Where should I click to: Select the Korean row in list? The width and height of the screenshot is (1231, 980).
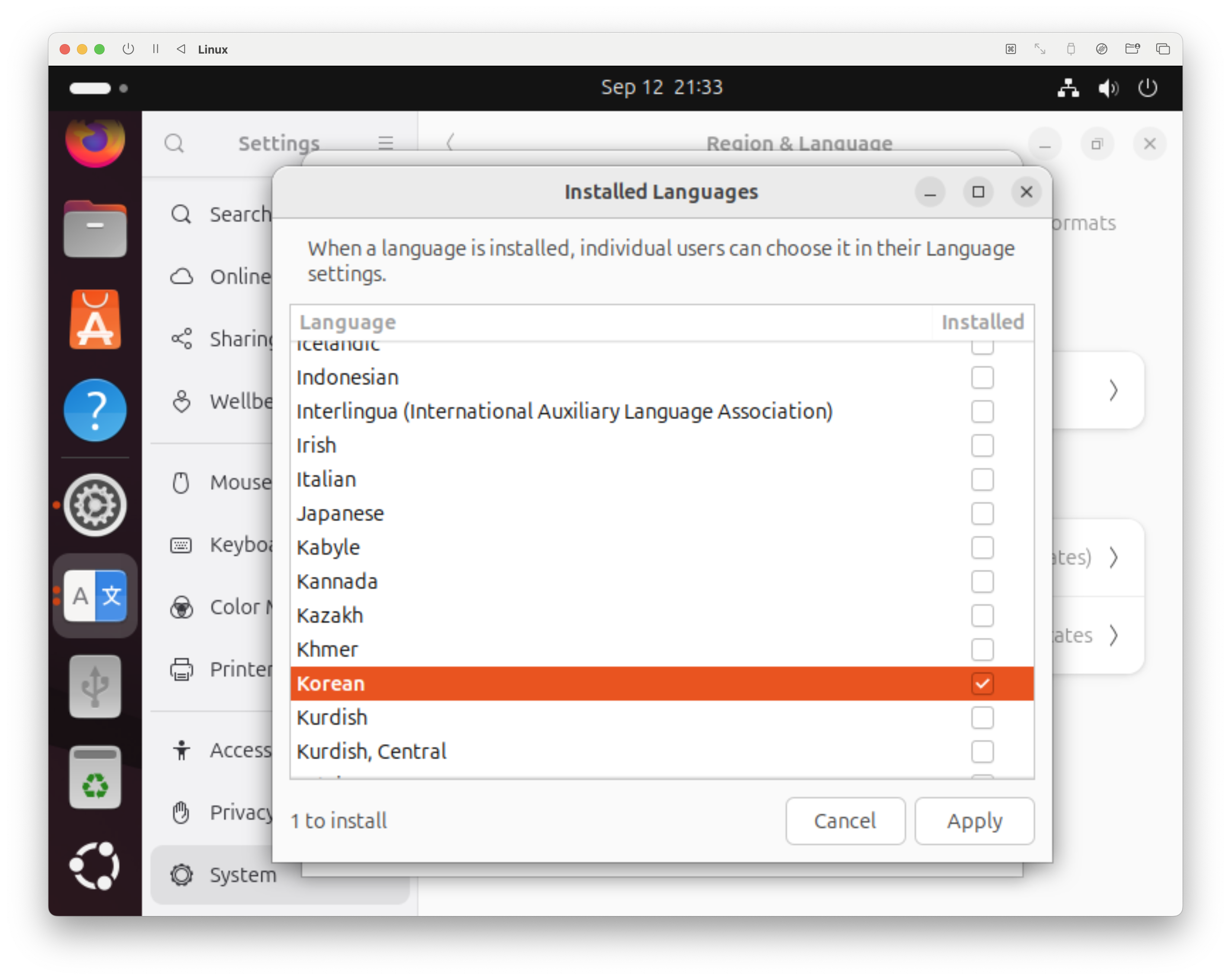(x=662, y=683)
